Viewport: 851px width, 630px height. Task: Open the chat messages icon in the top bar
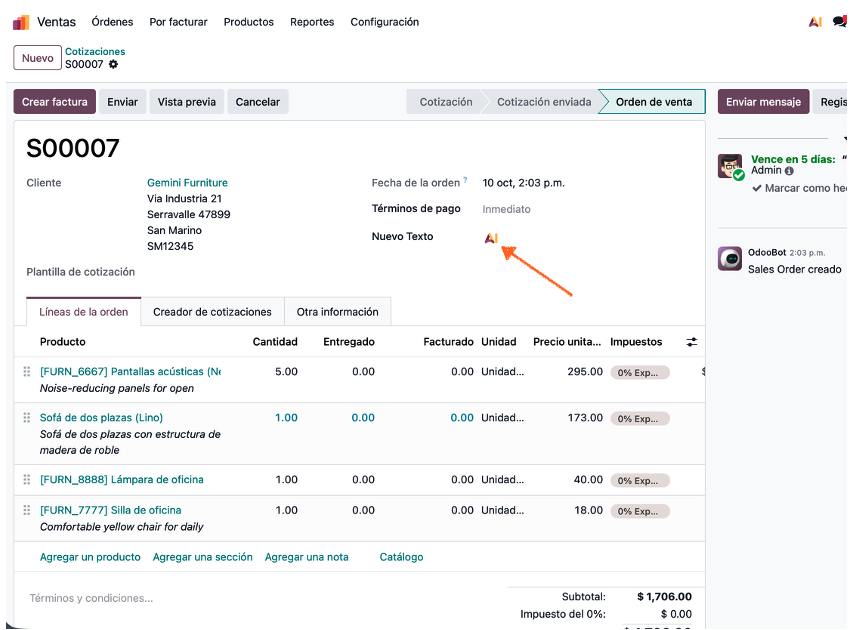click(839, 22)
